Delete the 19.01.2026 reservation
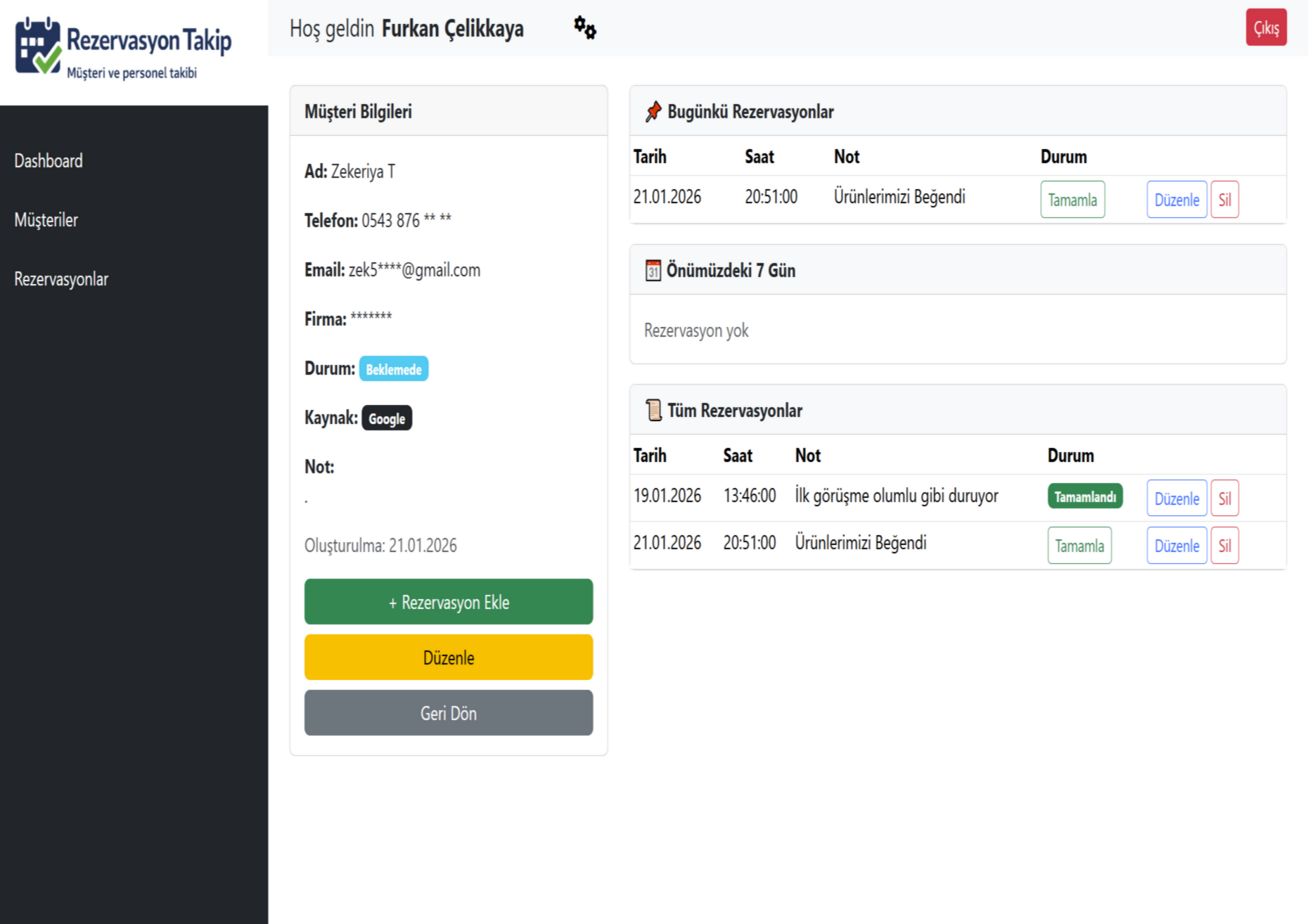Screen dimensions: 1308x924 pyautogui.click(x=1224, y=499)
